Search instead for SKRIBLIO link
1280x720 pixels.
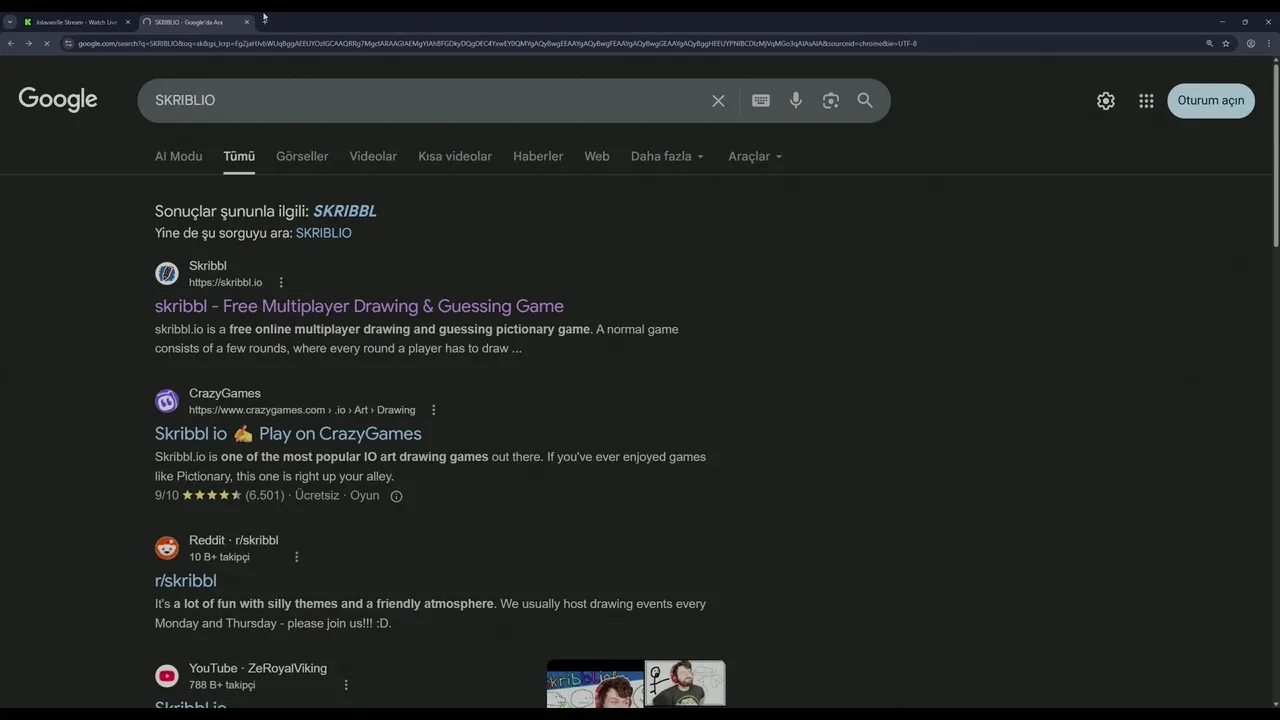pyautogui.click(x=324, y=233)
